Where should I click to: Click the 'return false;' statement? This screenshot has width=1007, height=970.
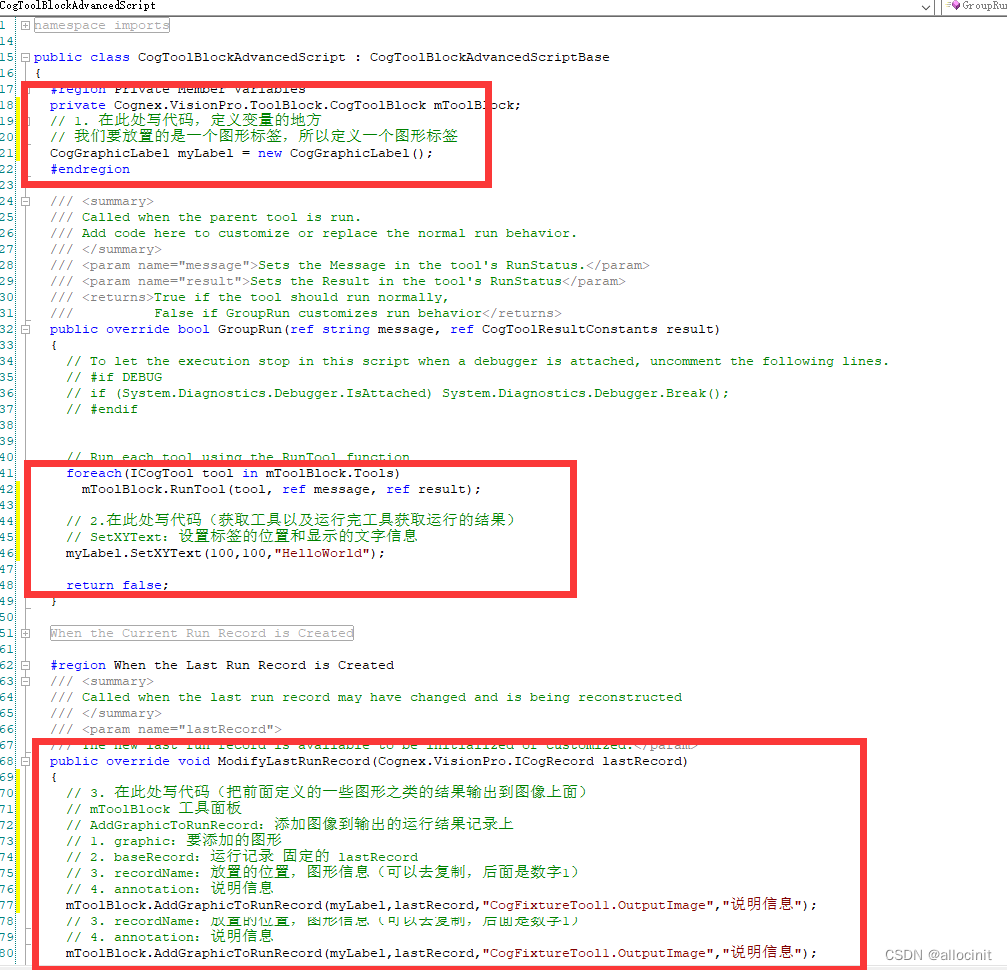pyautogui.click(x=118, y=585)
